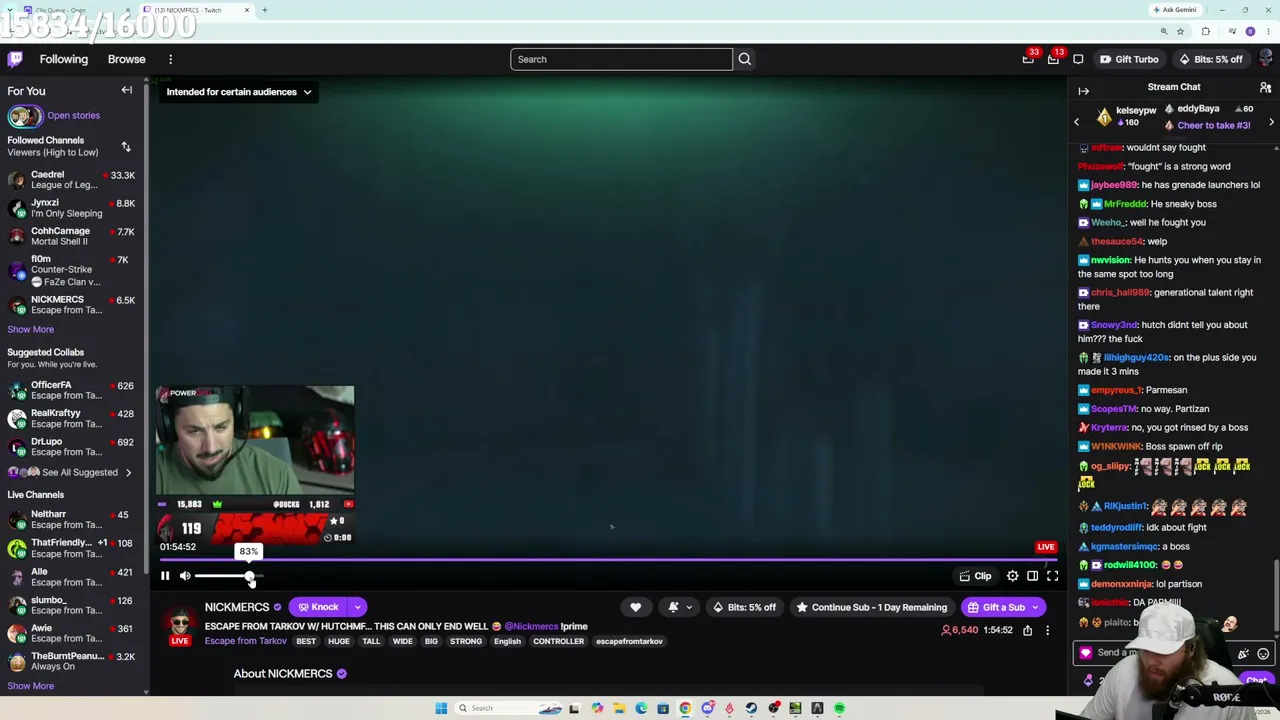Screen dimensions: 1280x720
Task: Show more live channels at the sidebar bottom
Action: pos(31,686)
